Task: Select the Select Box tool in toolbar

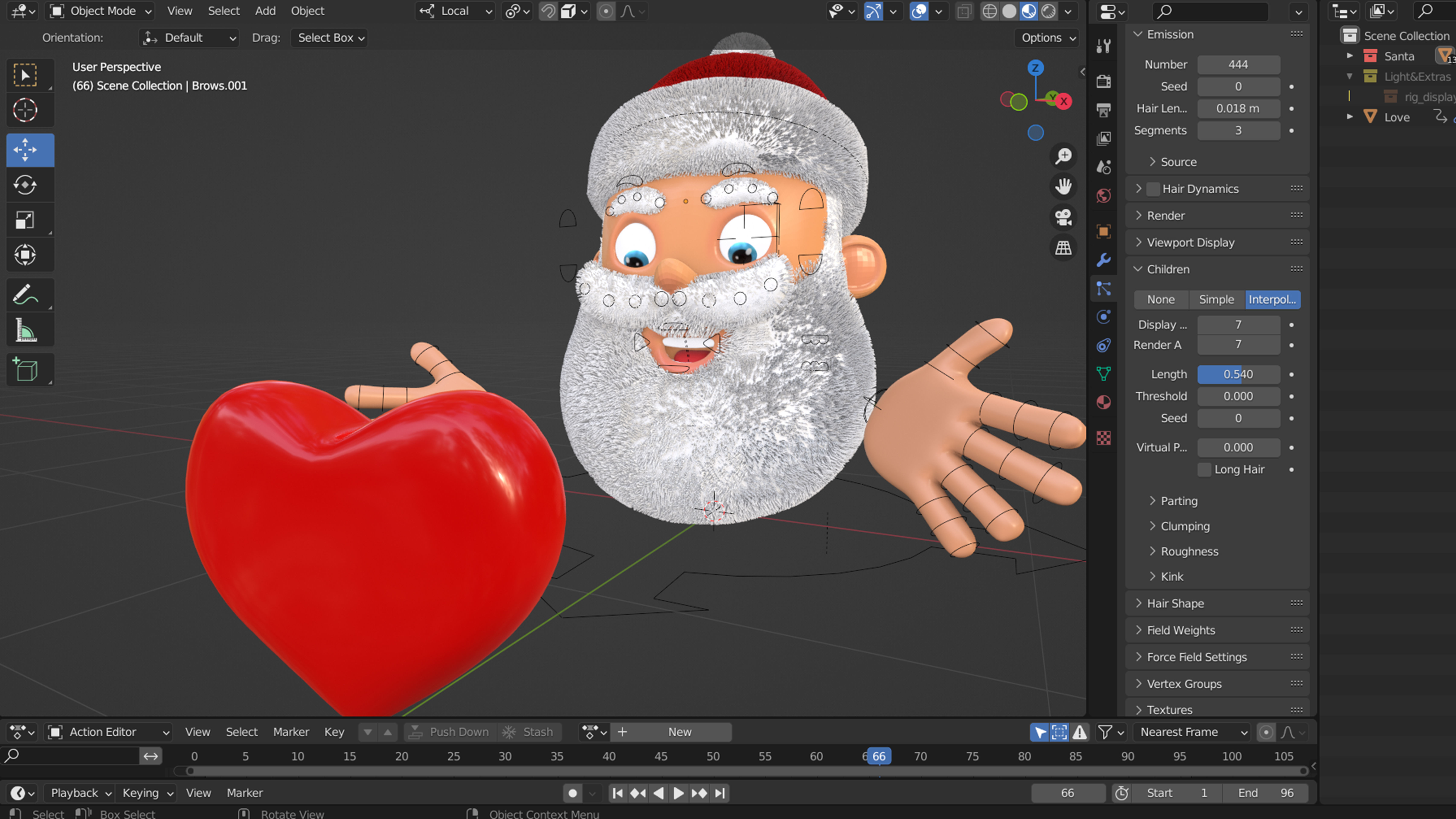Action: (x=25, y=75)
